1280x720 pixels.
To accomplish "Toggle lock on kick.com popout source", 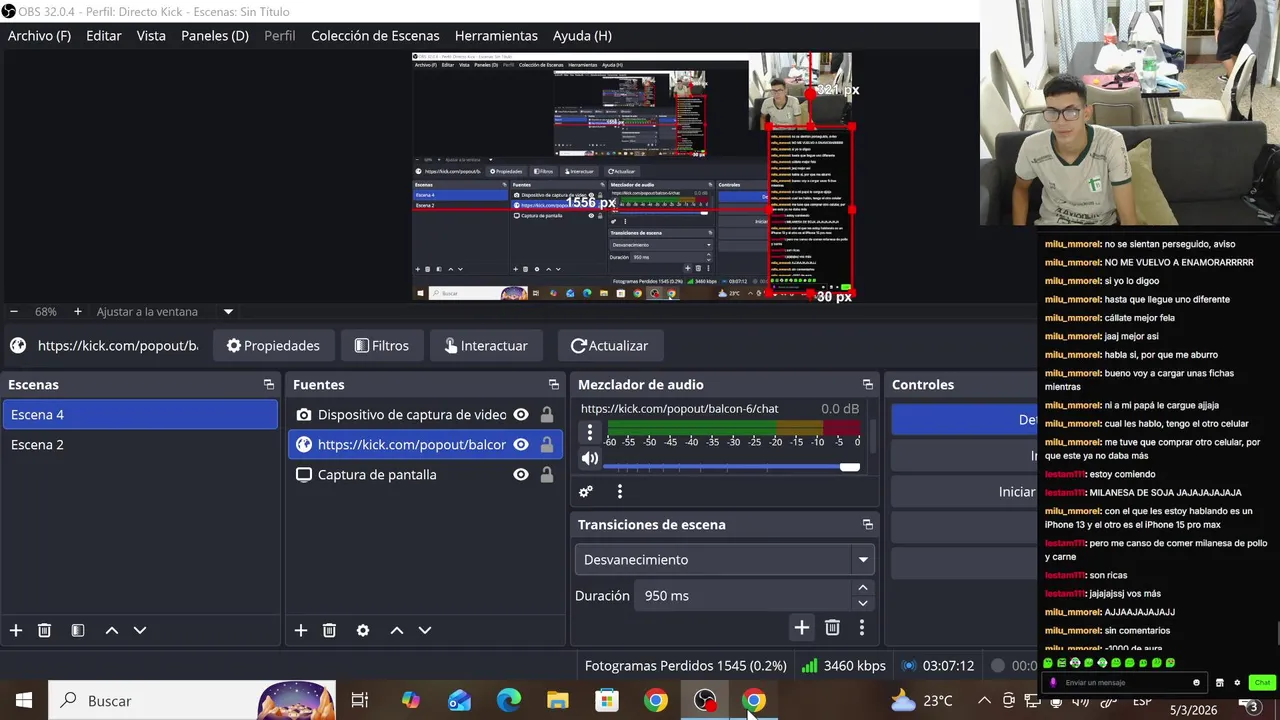I will [547, 444].
